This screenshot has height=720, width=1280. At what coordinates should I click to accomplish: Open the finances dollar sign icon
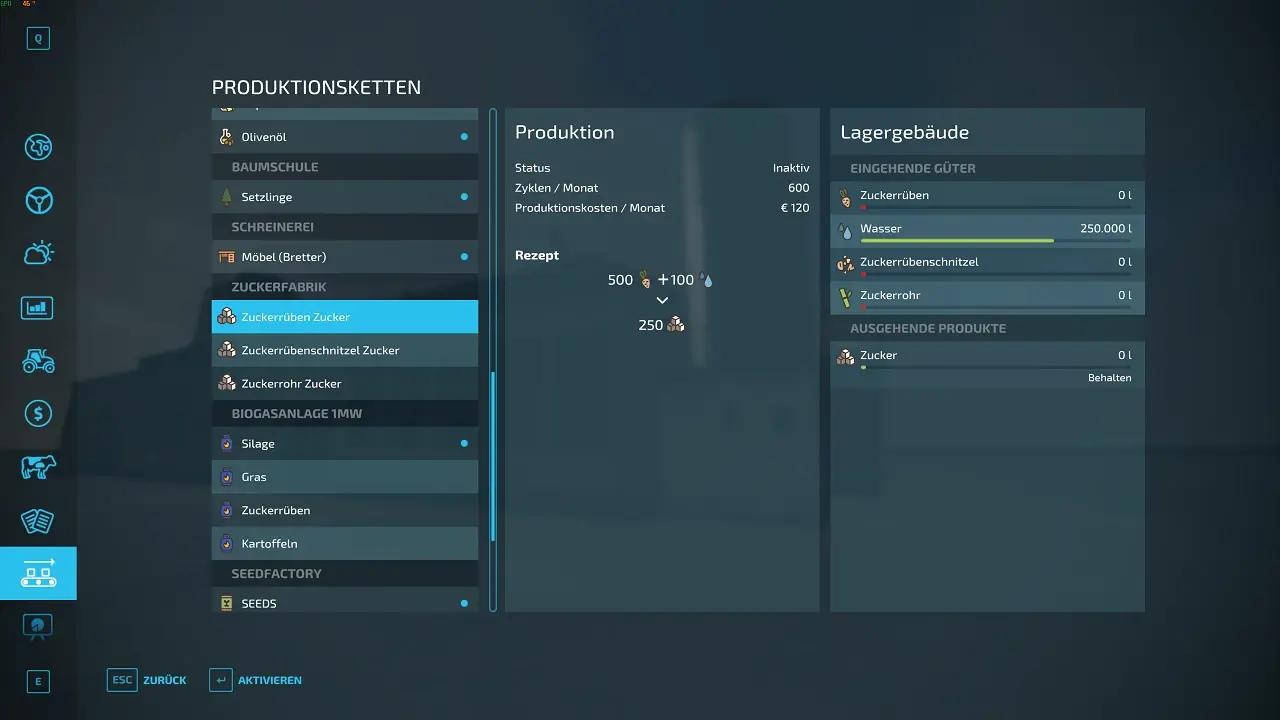[38, 413]
